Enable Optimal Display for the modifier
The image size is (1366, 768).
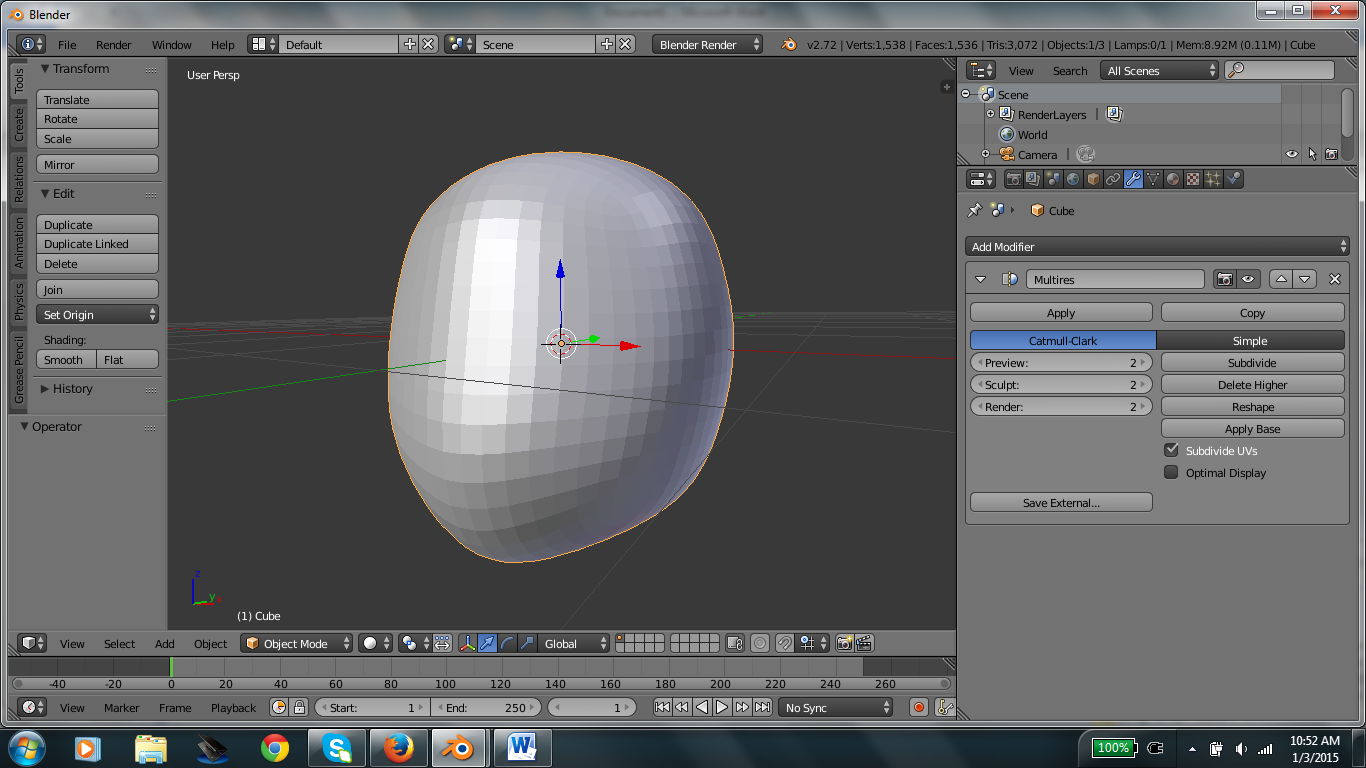coord(1171,472)
